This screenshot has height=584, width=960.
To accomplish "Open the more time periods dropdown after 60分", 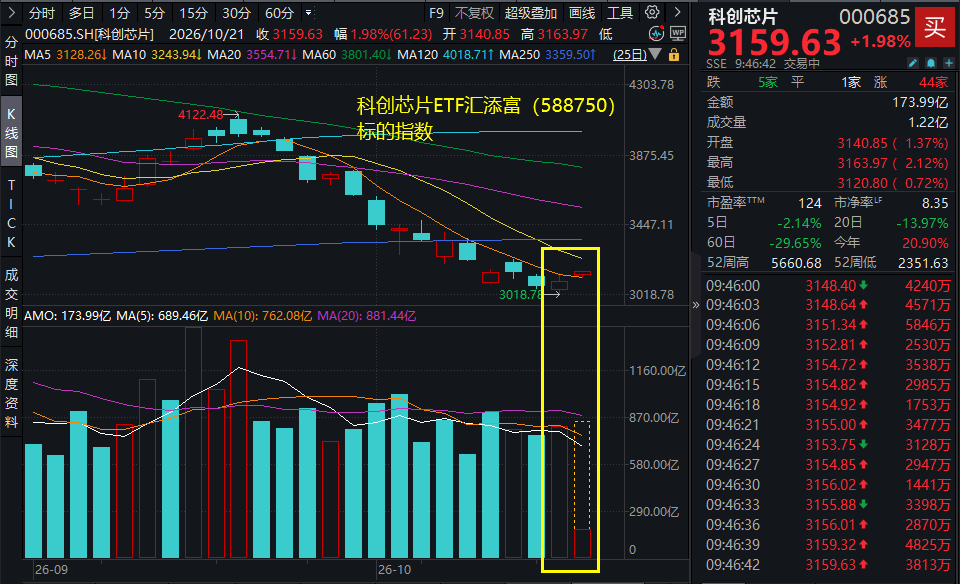I will pyautogui.click(x=309, y=12).
